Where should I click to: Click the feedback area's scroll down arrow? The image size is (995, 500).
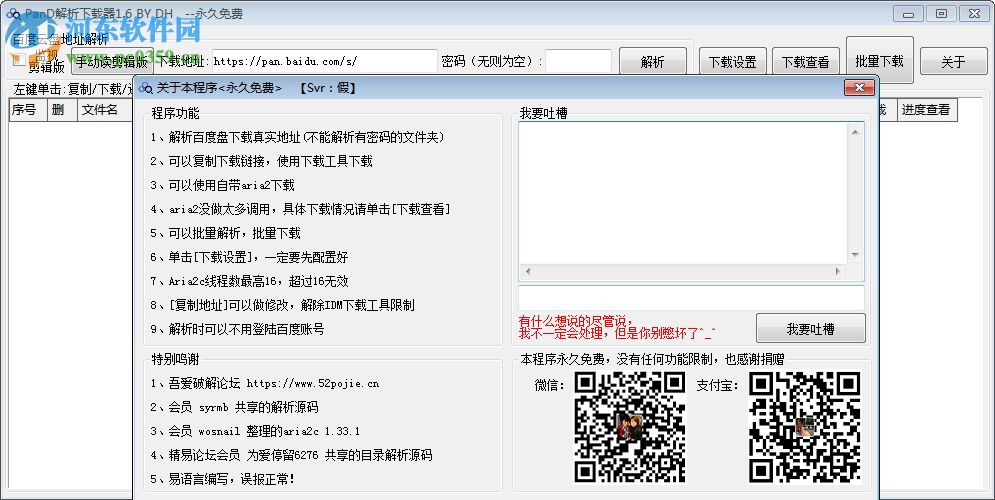coord(855,254)
